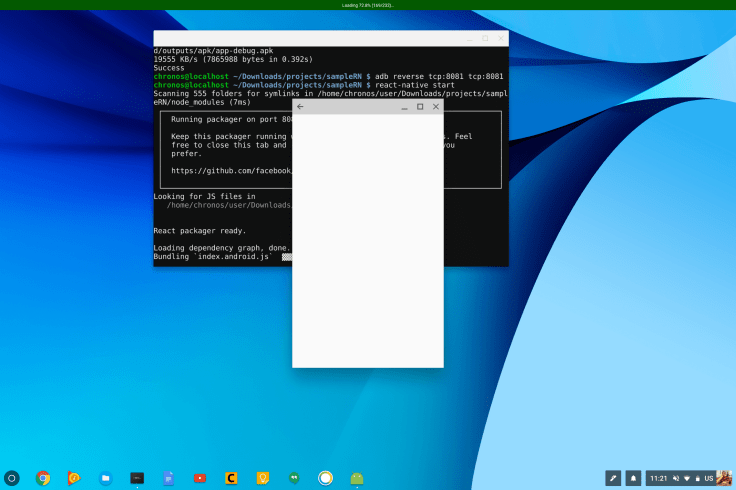Open the notifications bell
The width and height of the screenshot is (736, 490).
click(633, 478)
